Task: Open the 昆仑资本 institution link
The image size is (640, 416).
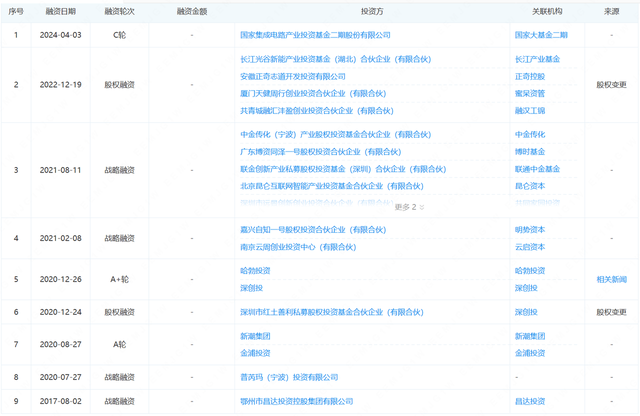Action: pyautogui.click(x=530, y=186)
